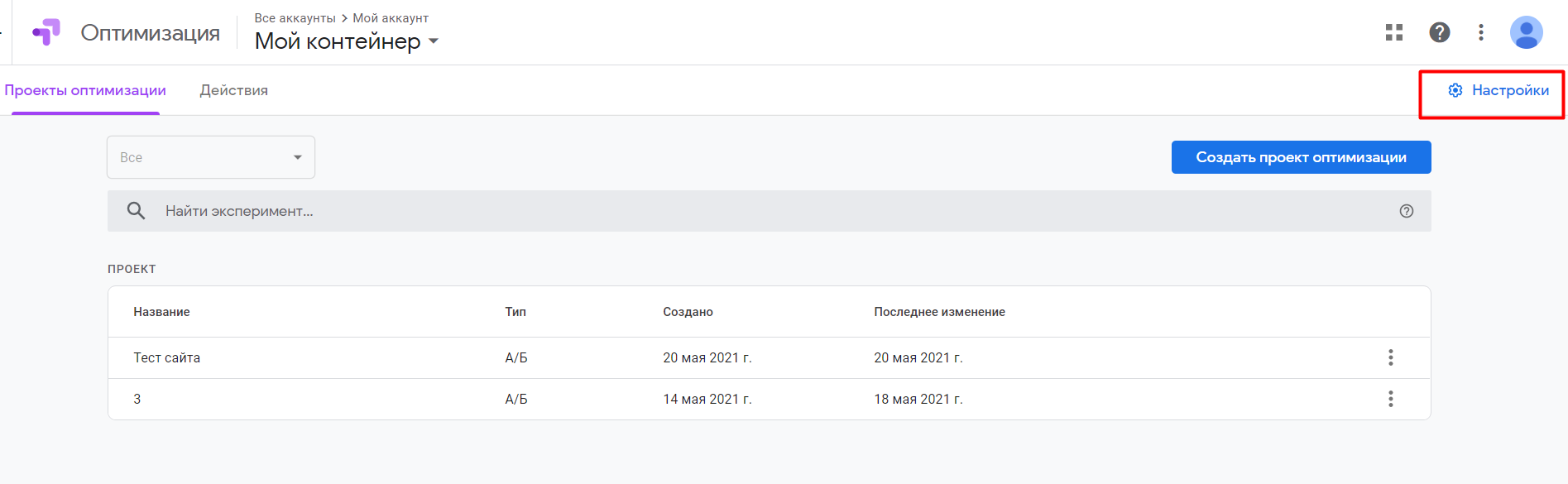
Task: Open the Мой аккаунт breadcrumb link
Action: pos(391,18)
